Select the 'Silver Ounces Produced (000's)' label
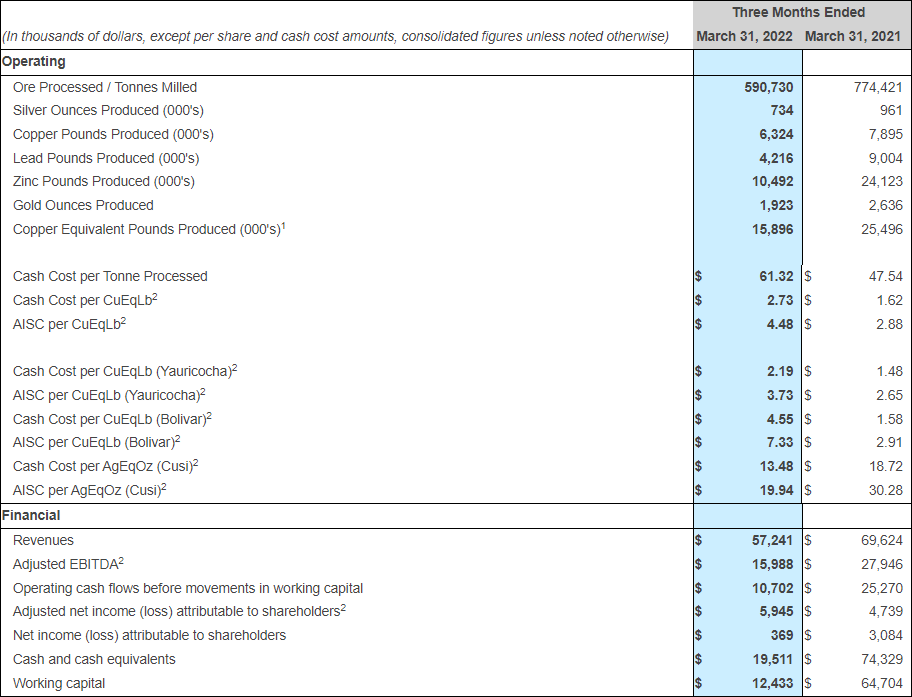This screenshot has height=697, width=912. (x=102, y=110)
